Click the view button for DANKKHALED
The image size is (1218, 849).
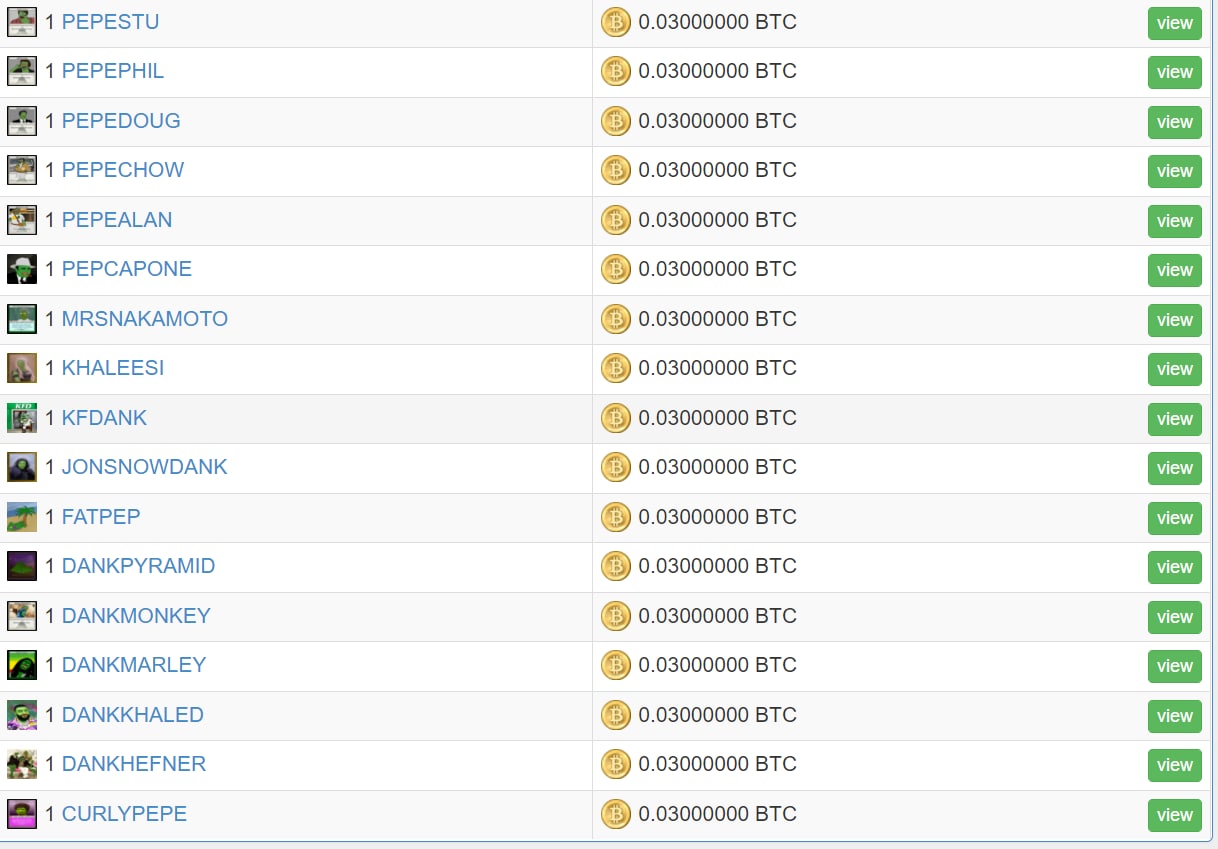1175,716
